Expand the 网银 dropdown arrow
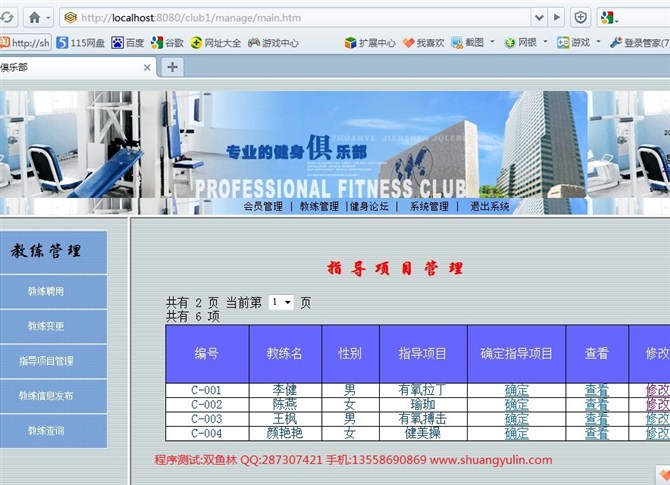The image size is (670, 485). click(545, 42)
